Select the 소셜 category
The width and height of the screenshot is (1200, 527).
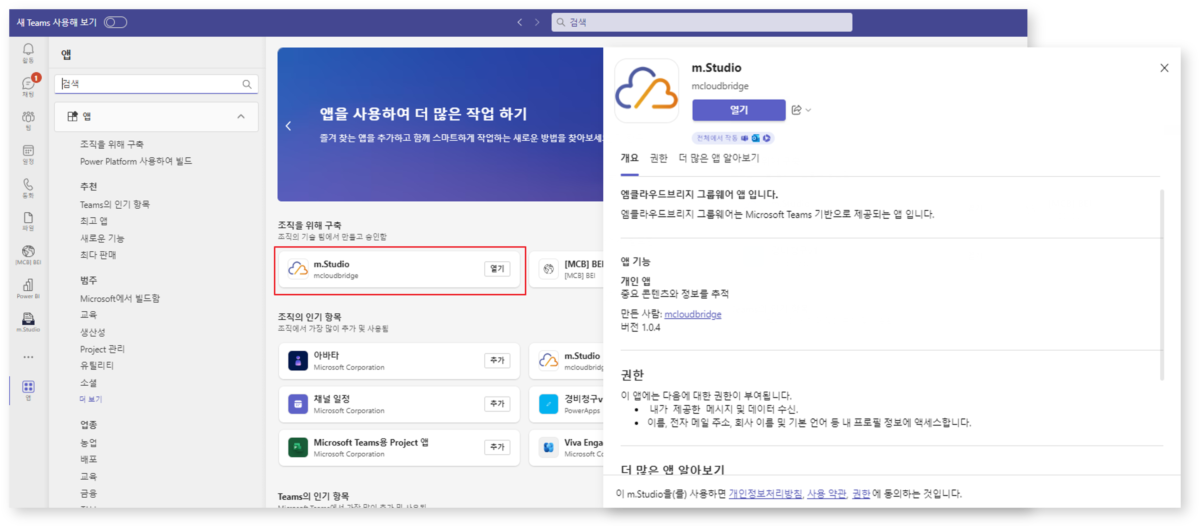pyautogui.click(x=88, y=382)
